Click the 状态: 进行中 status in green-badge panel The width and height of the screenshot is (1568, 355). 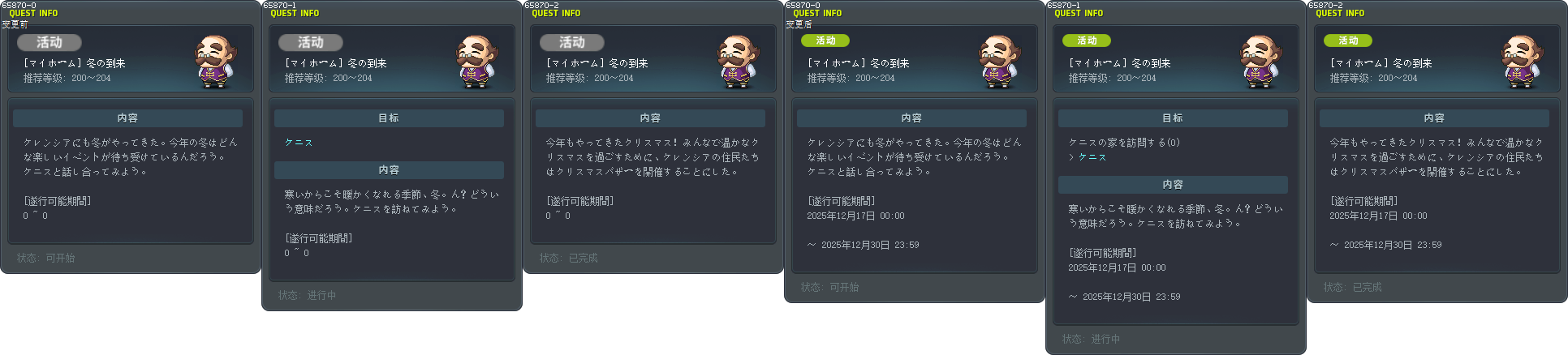click(x=1091, y=340)
